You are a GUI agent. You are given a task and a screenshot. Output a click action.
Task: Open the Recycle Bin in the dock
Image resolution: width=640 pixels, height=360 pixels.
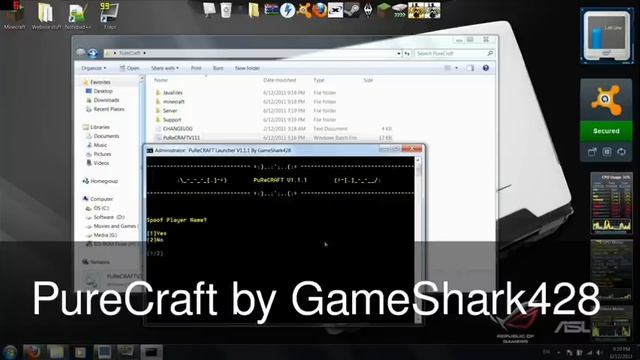tap(226, 10)
